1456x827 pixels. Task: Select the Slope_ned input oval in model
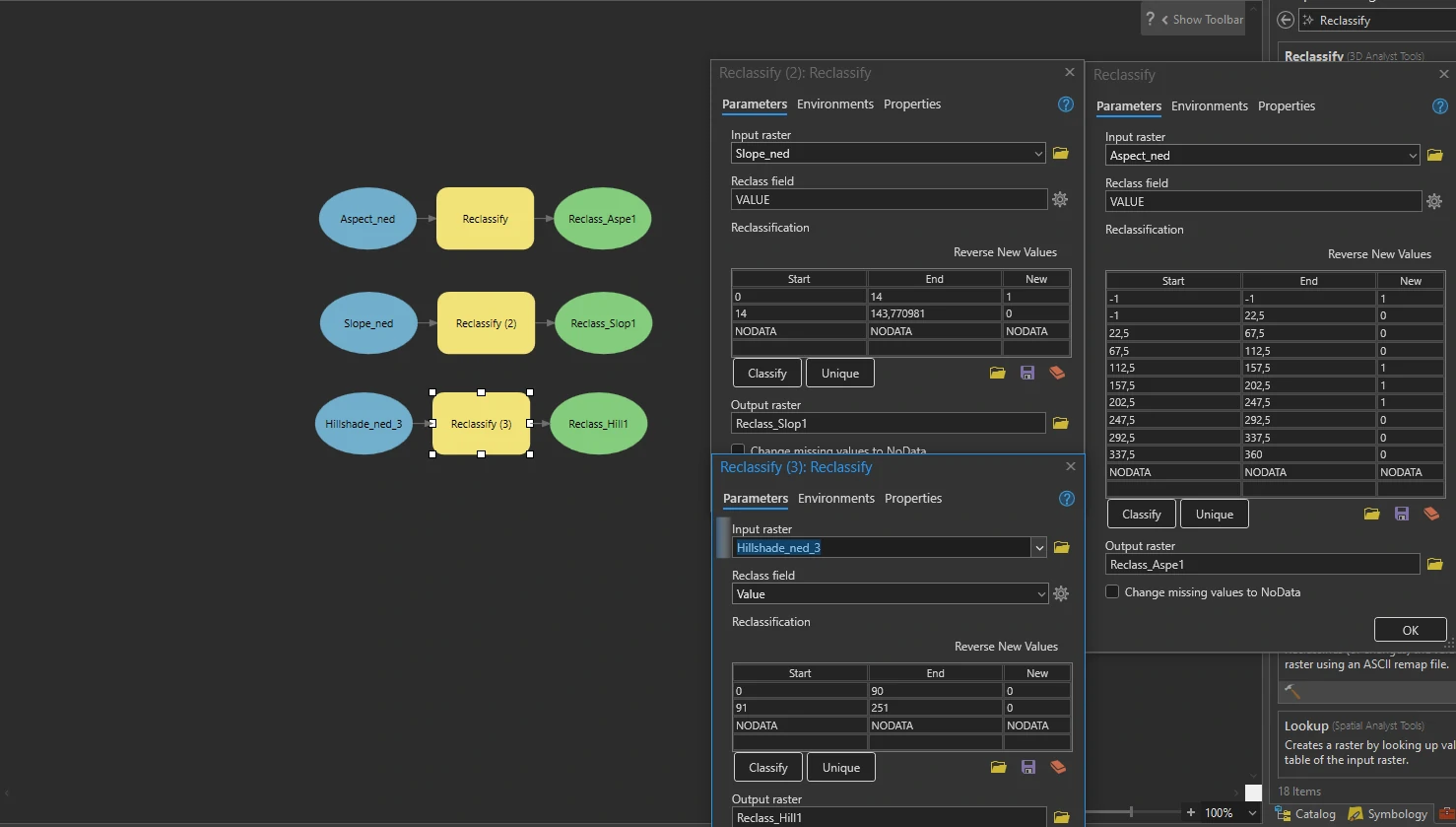coord(368,323)
